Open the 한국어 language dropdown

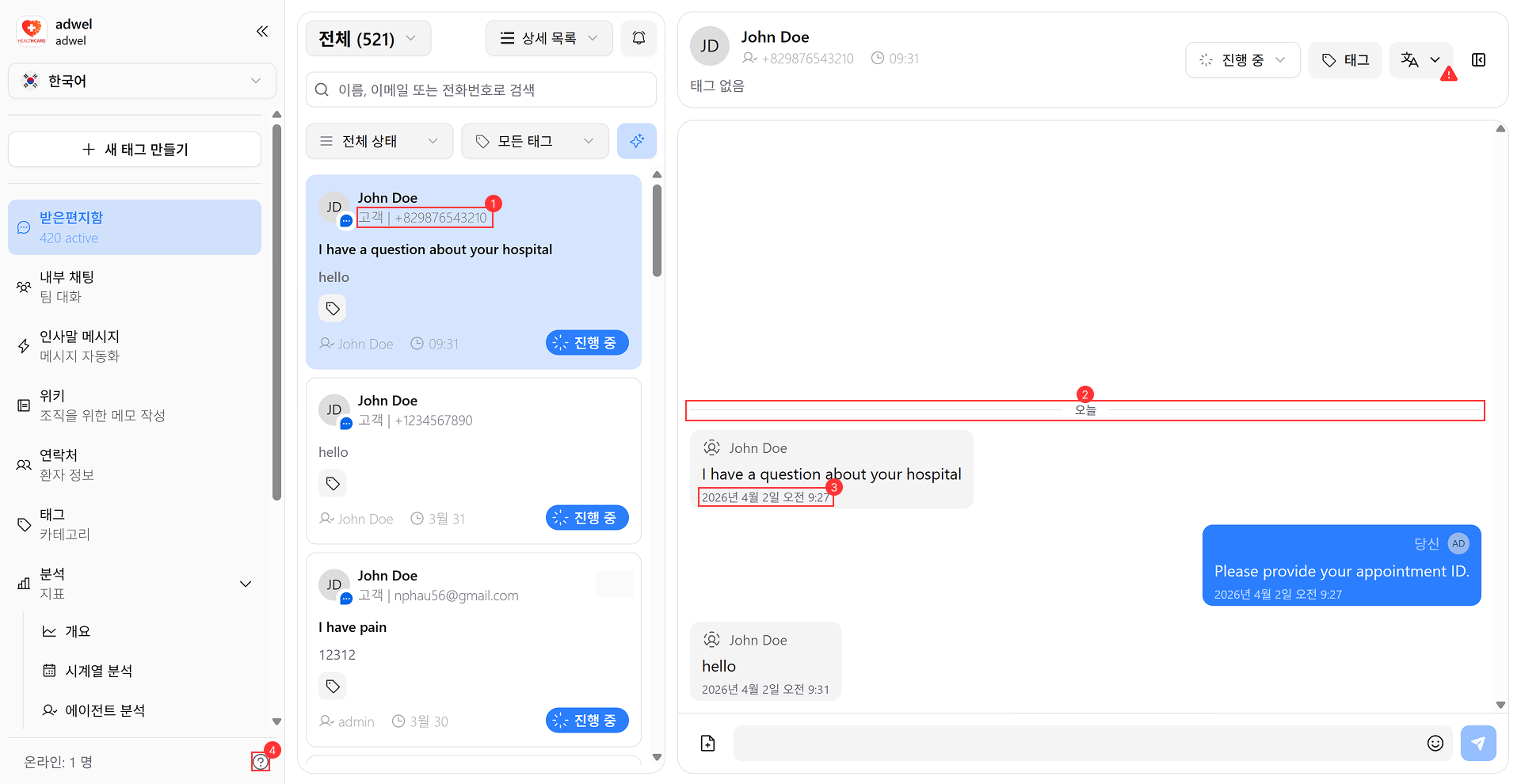143,81
